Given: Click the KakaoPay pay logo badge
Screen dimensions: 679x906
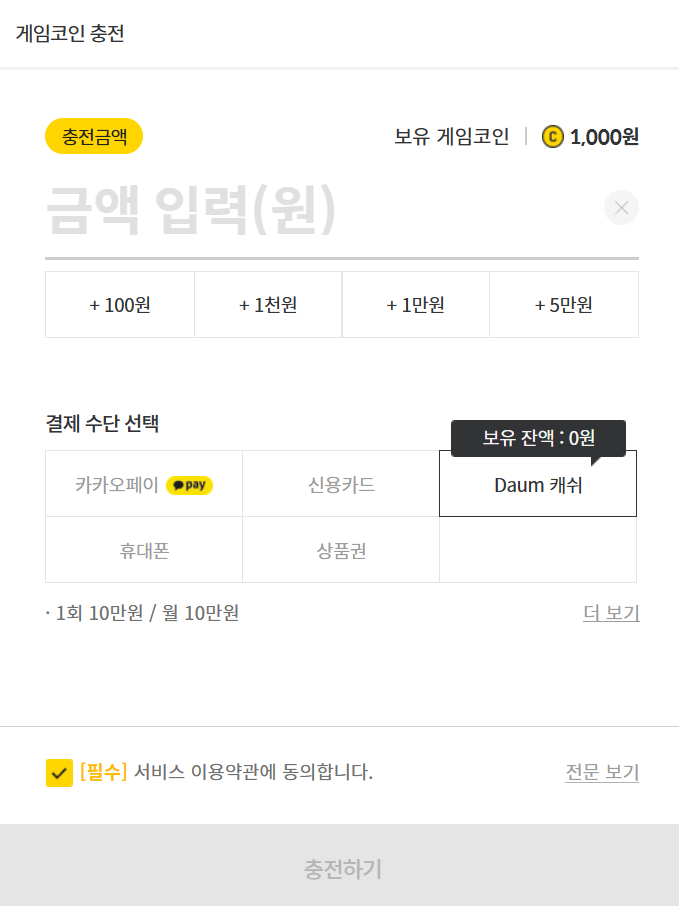Looking at the screenshot, I should pyautogui.click(x=189, y=485).
